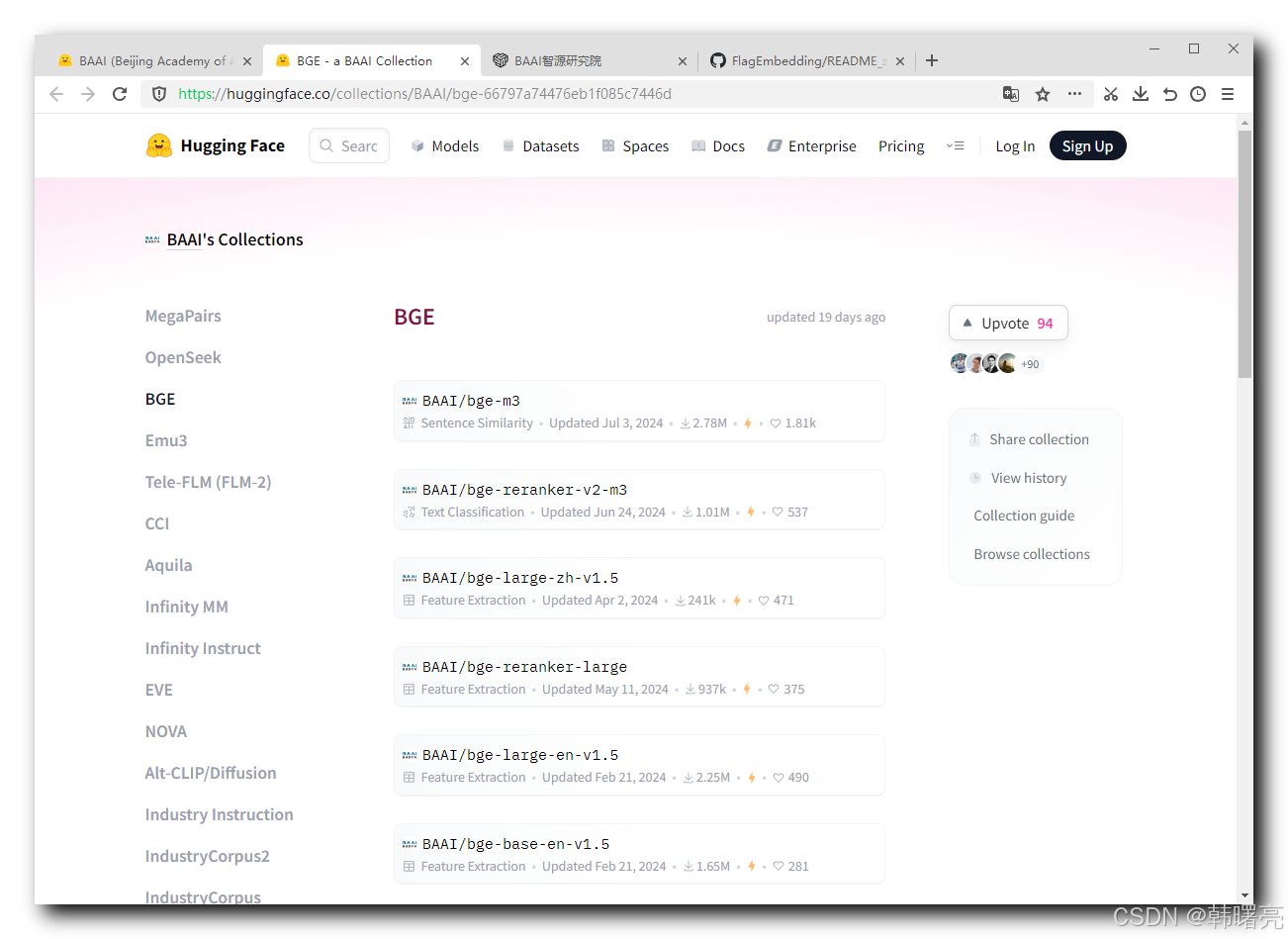This screenshot has width=1288, height=939.
Task: Click the scrollbar down arrow
Action: click(x=1244, y=895)
